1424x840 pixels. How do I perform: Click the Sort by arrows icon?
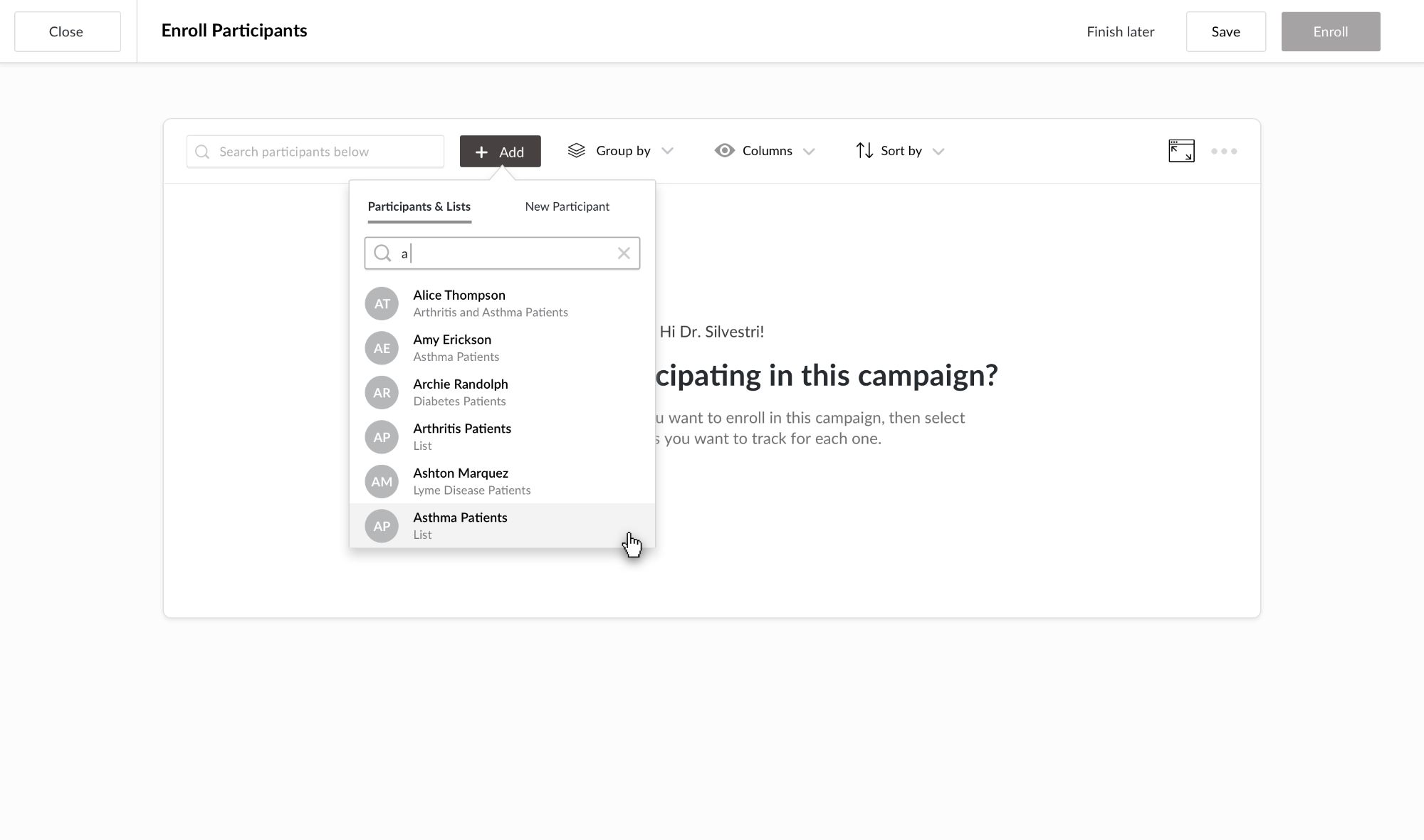(864, 151)
